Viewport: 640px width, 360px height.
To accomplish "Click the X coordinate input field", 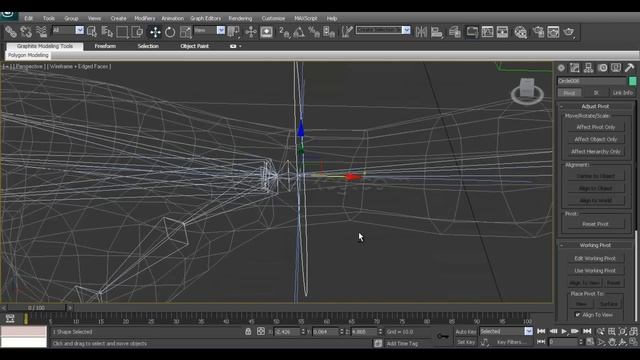I will point(287,332).
